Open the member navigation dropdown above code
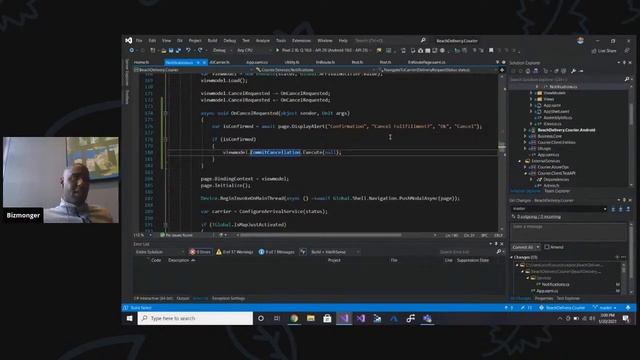 [439, 70]
